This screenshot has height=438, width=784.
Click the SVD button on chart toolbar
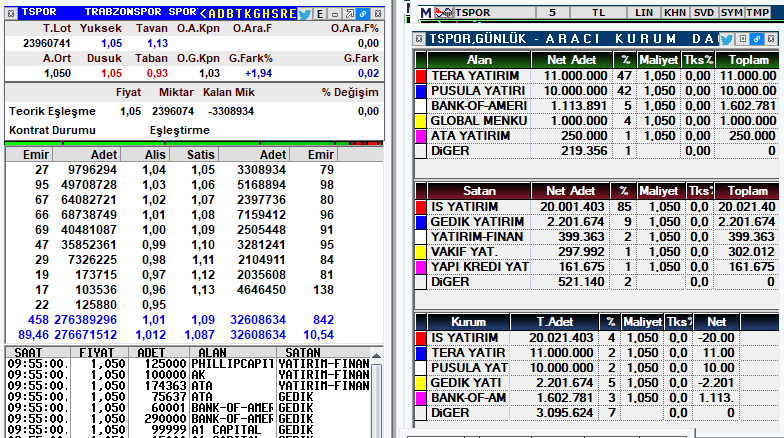tap(704, 12)
